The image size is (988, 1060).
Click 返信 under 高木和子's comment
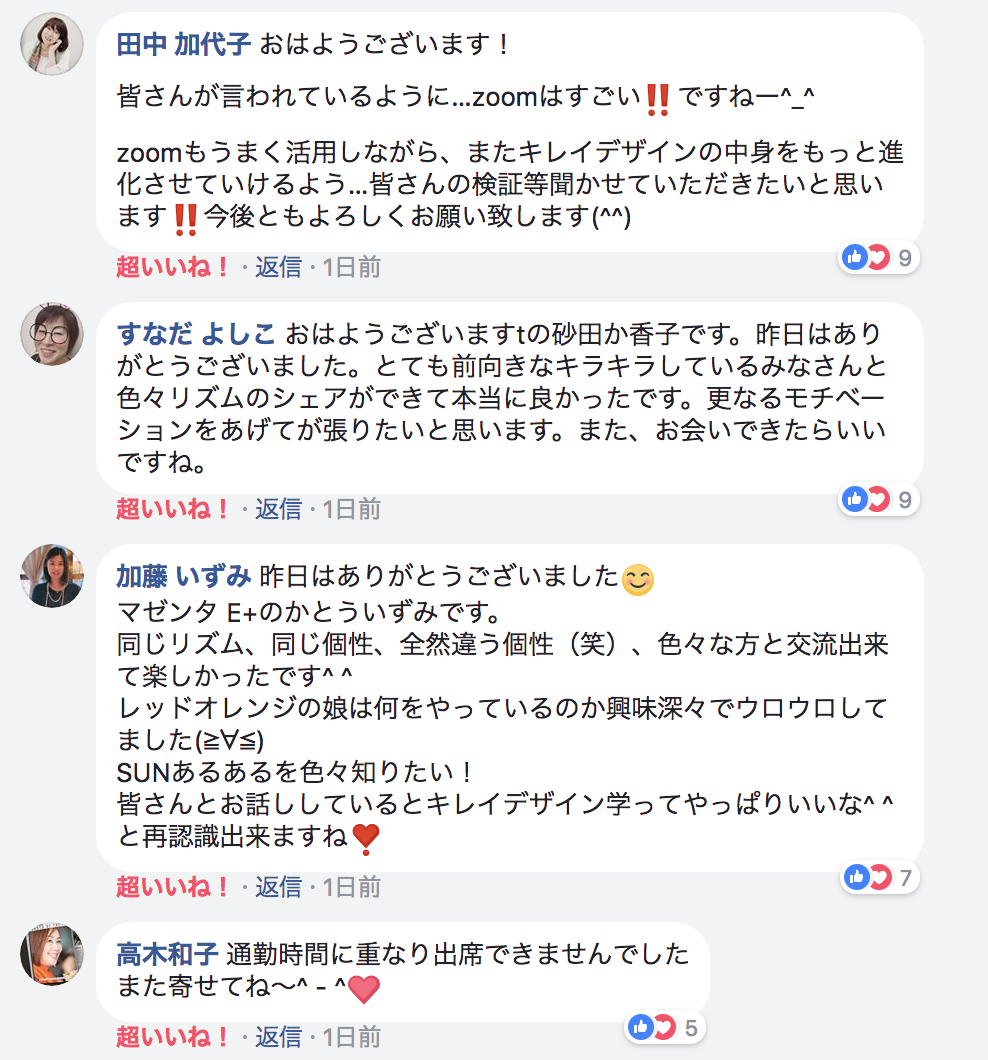[278, 1037]
